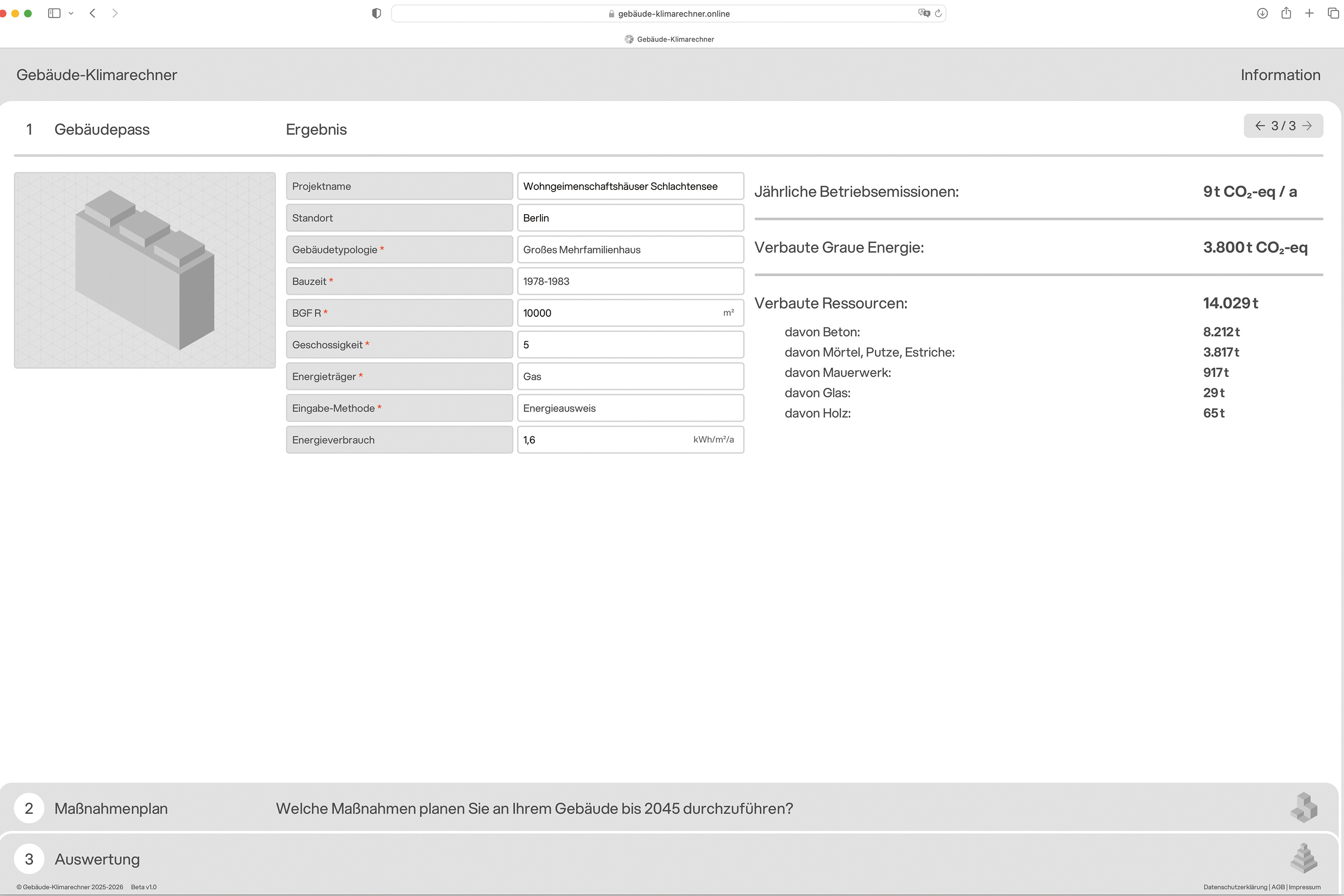Show tab overview icon
1344x896 pixels.
(1333, 13)
